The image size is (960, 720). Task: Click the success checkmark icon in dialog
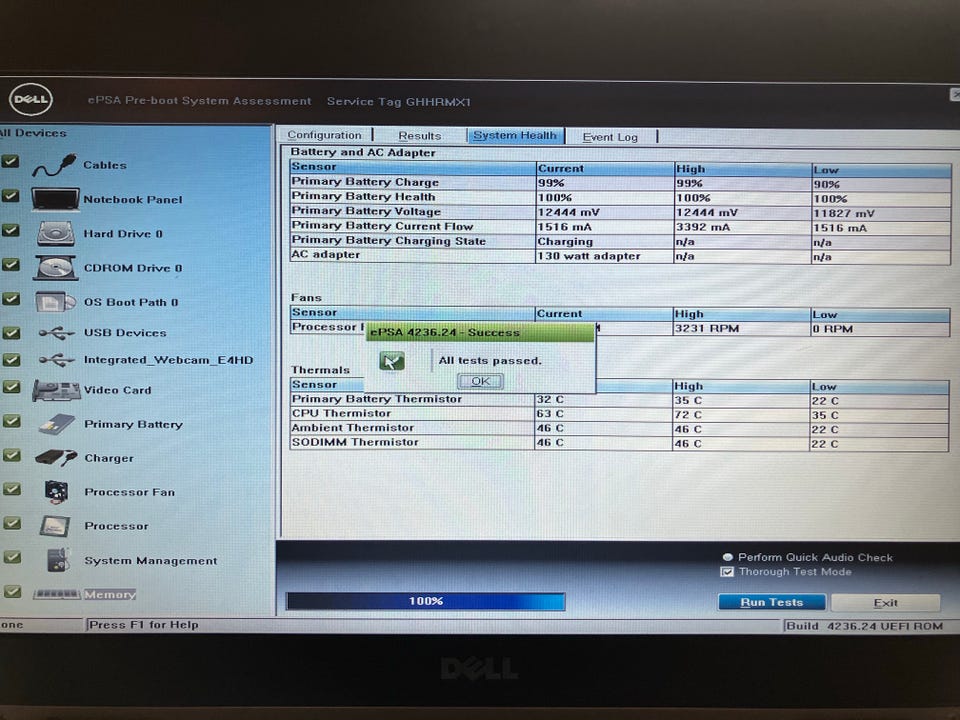click(392, 361)
